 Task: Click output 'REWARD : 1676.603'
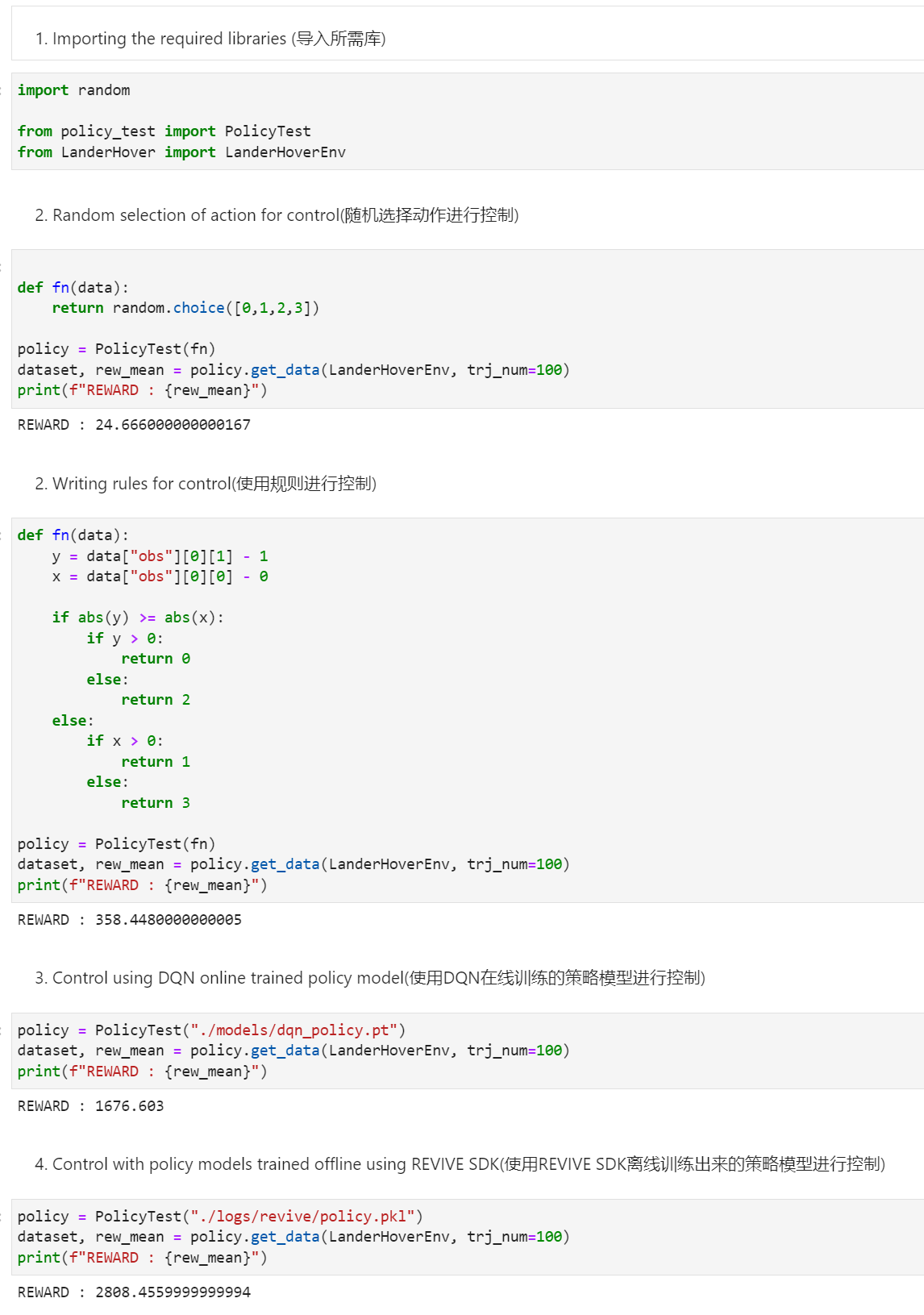click(x=91, y=1106)
